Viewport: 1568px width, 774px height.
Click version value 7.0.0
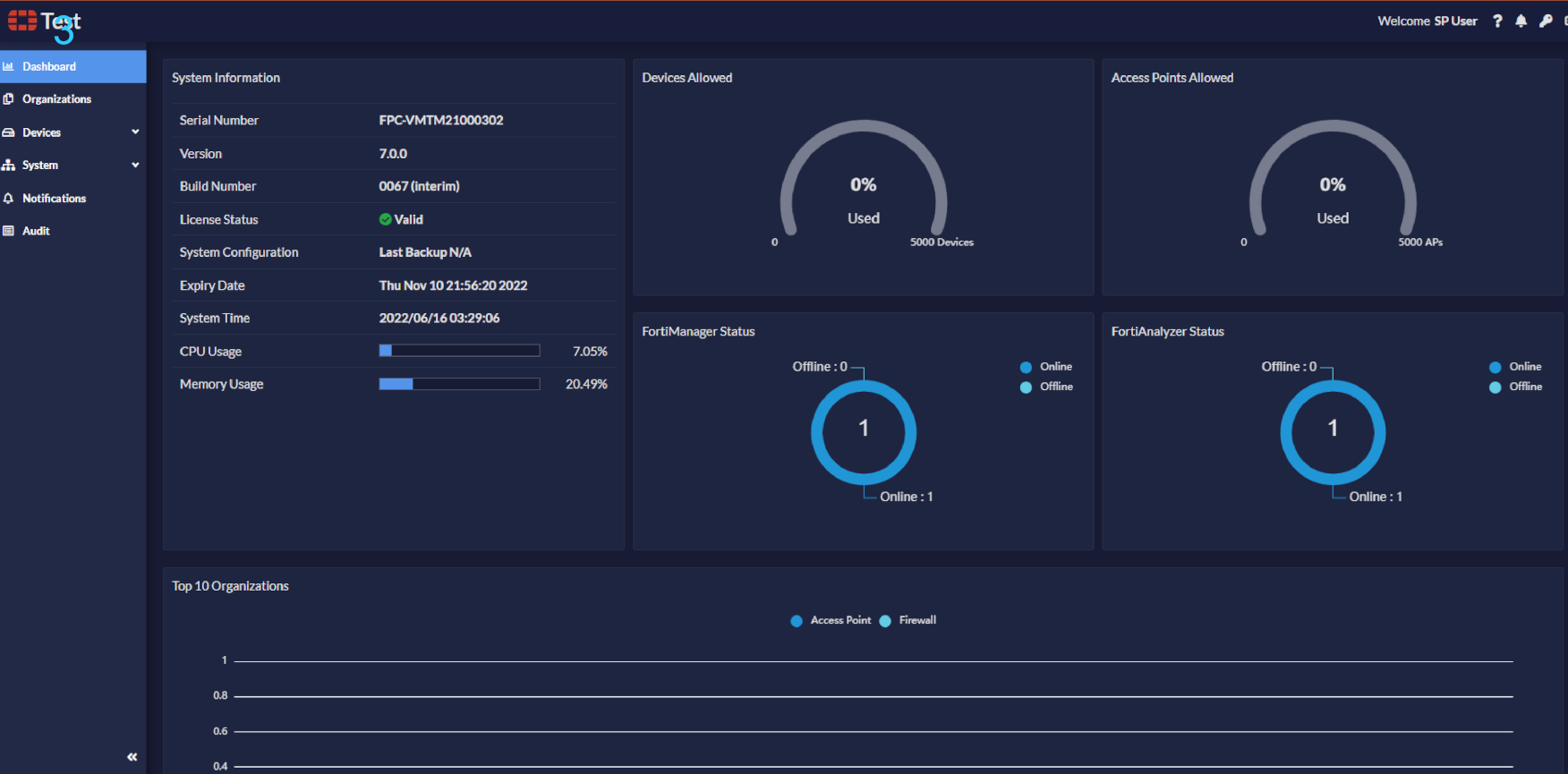click(393, 153)
